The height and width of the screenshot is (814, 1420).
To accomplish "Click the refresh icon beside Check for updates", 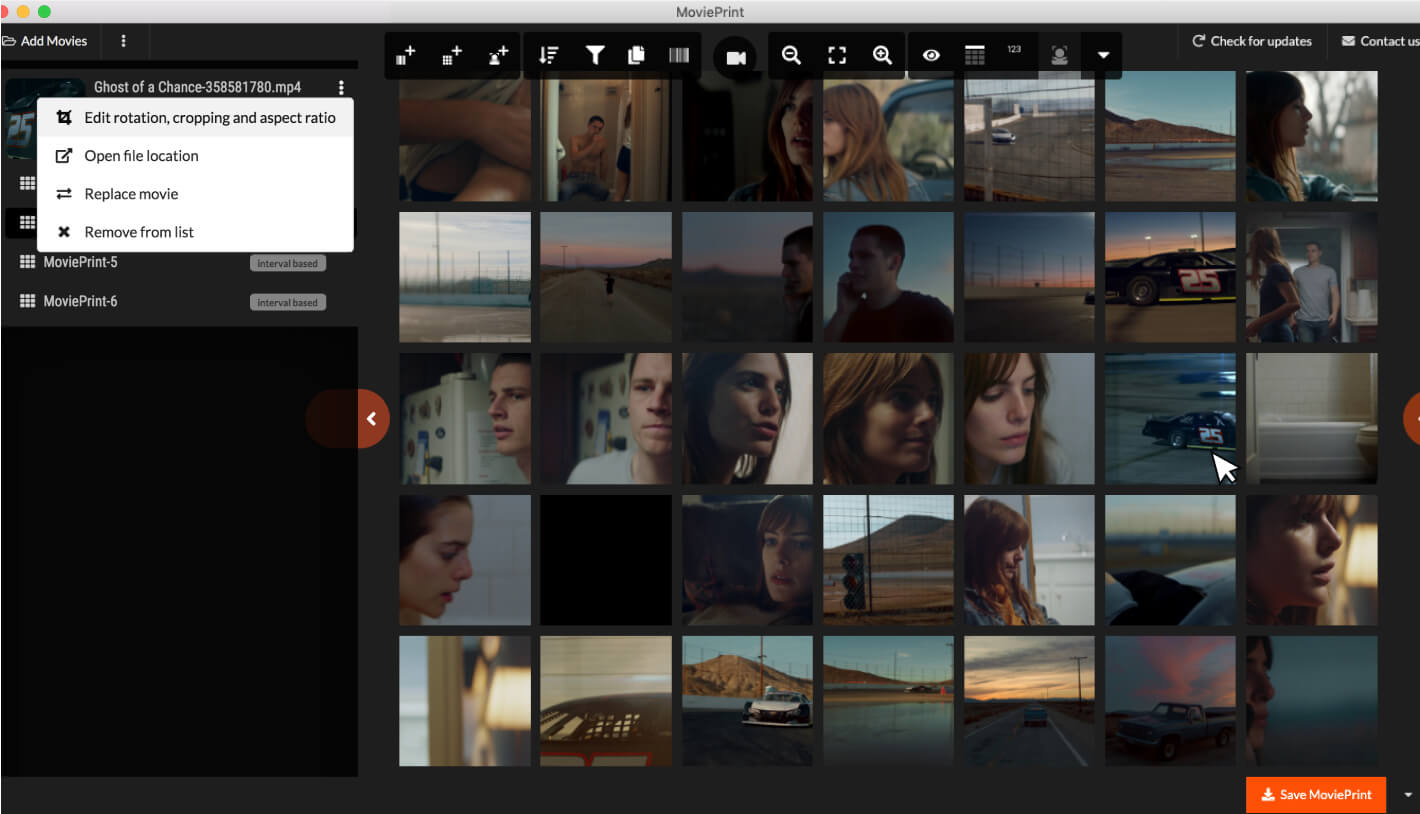I will [1198, 41].
